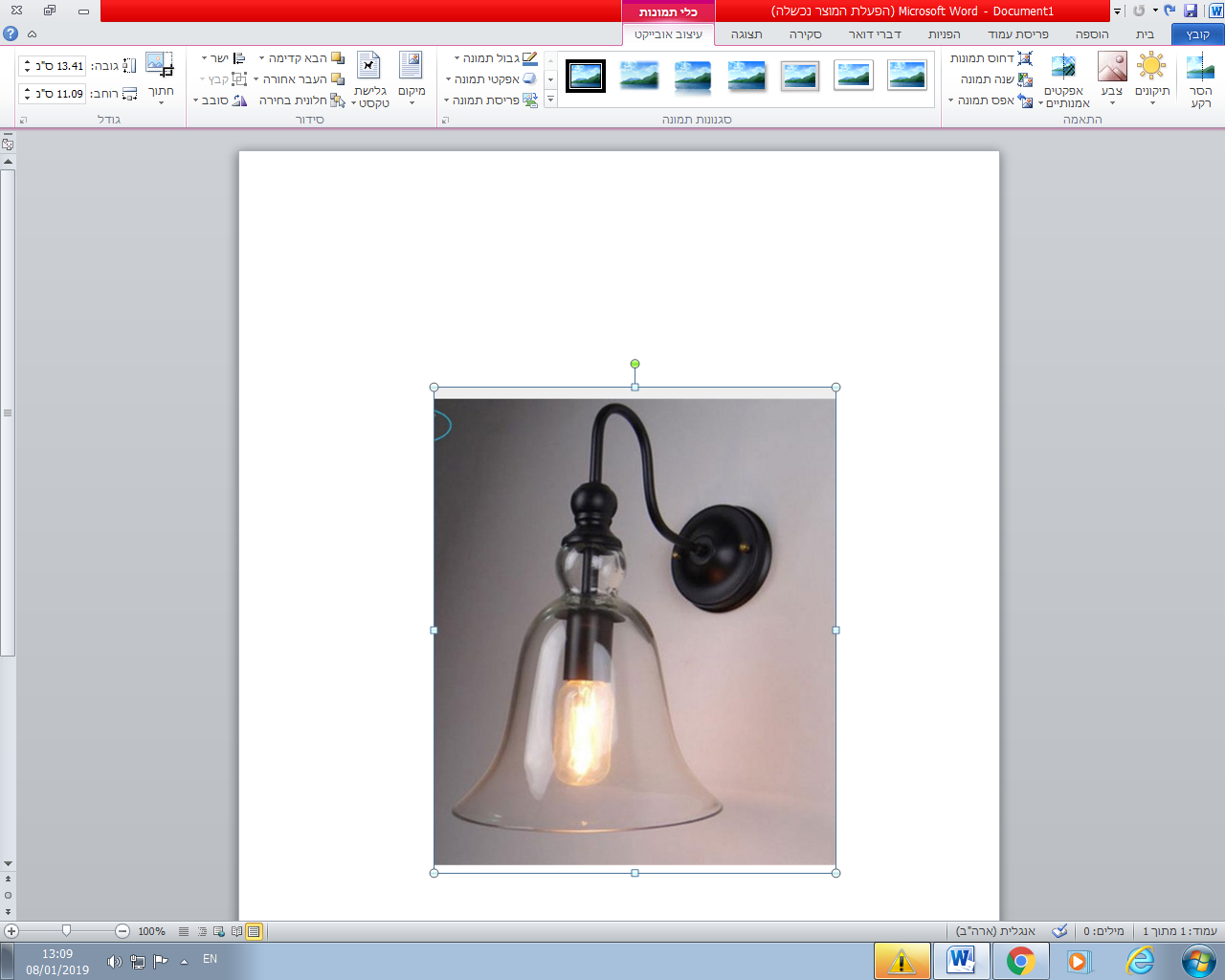Open the Picture Border (גבול תמונה) dropdown
The image size is (1225, 980).
coord(496,58)
